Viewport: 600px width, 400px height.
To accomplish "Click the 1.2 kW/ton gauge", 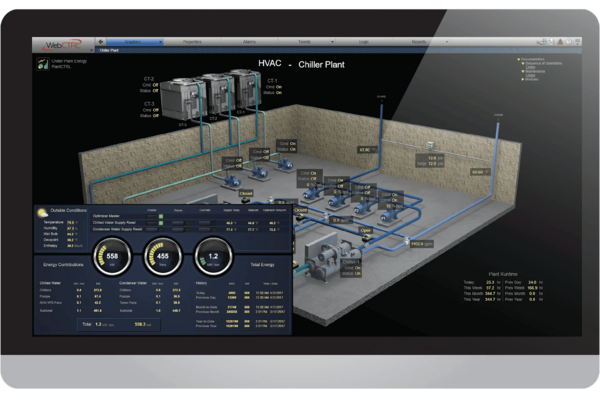I will 213,256.
